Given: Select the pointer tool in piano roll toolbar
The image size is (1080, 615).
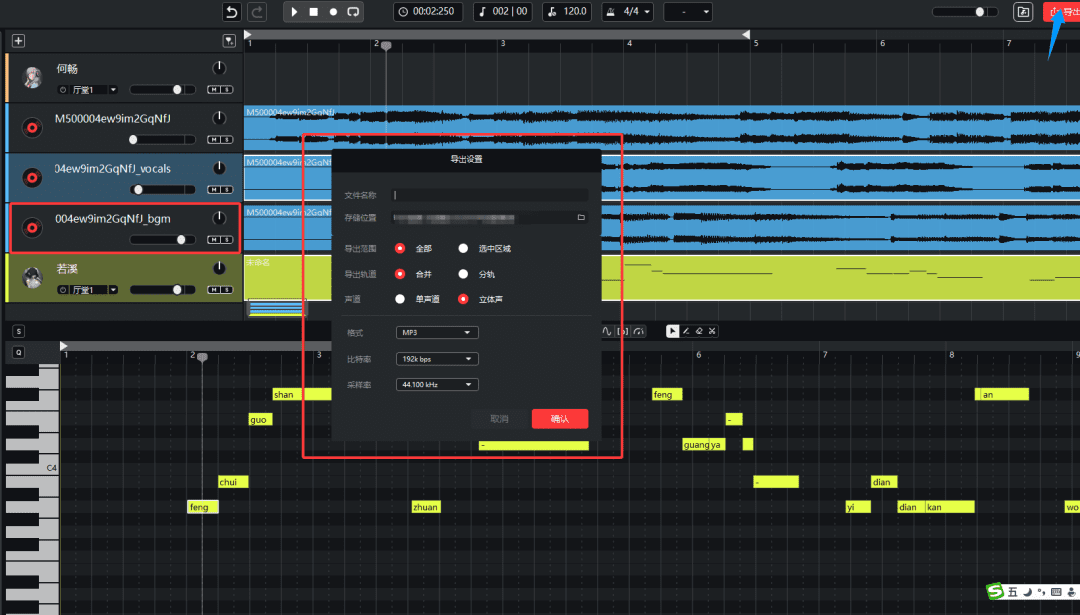Looking at the screenshot, I should click(x=672, y=331).
